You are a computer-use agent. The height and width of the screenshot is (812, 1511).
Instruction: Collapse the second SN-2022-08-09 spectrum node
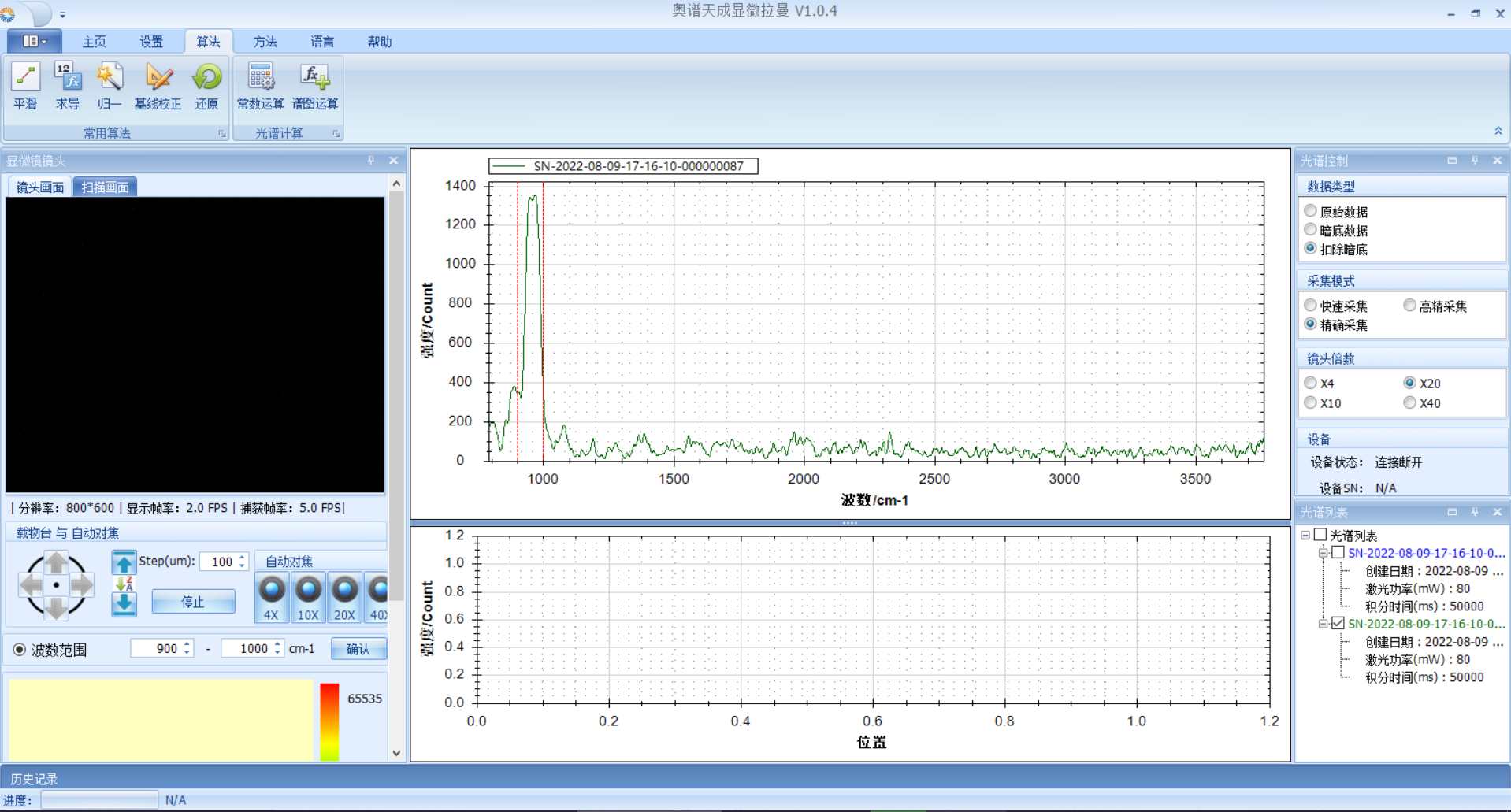[1323, 624]
